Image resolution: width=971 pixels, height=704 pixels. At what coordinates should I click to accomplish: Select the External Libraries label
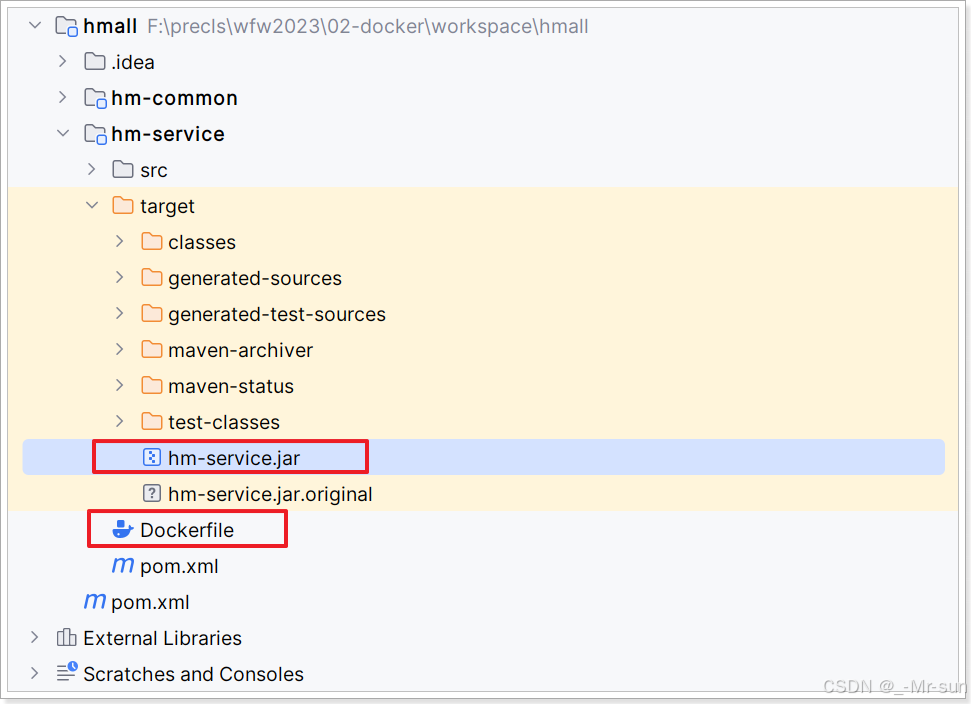(x=162, y=638)
